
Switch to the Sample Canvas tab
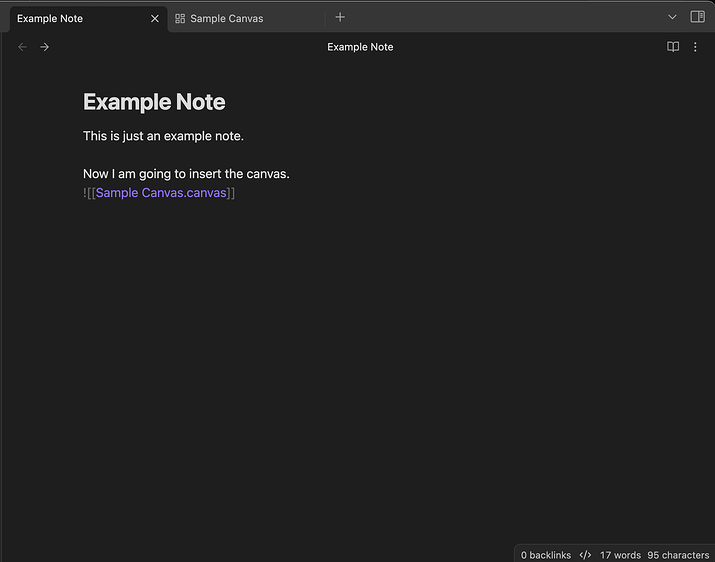pyautogui.click(x=247, y=19)
